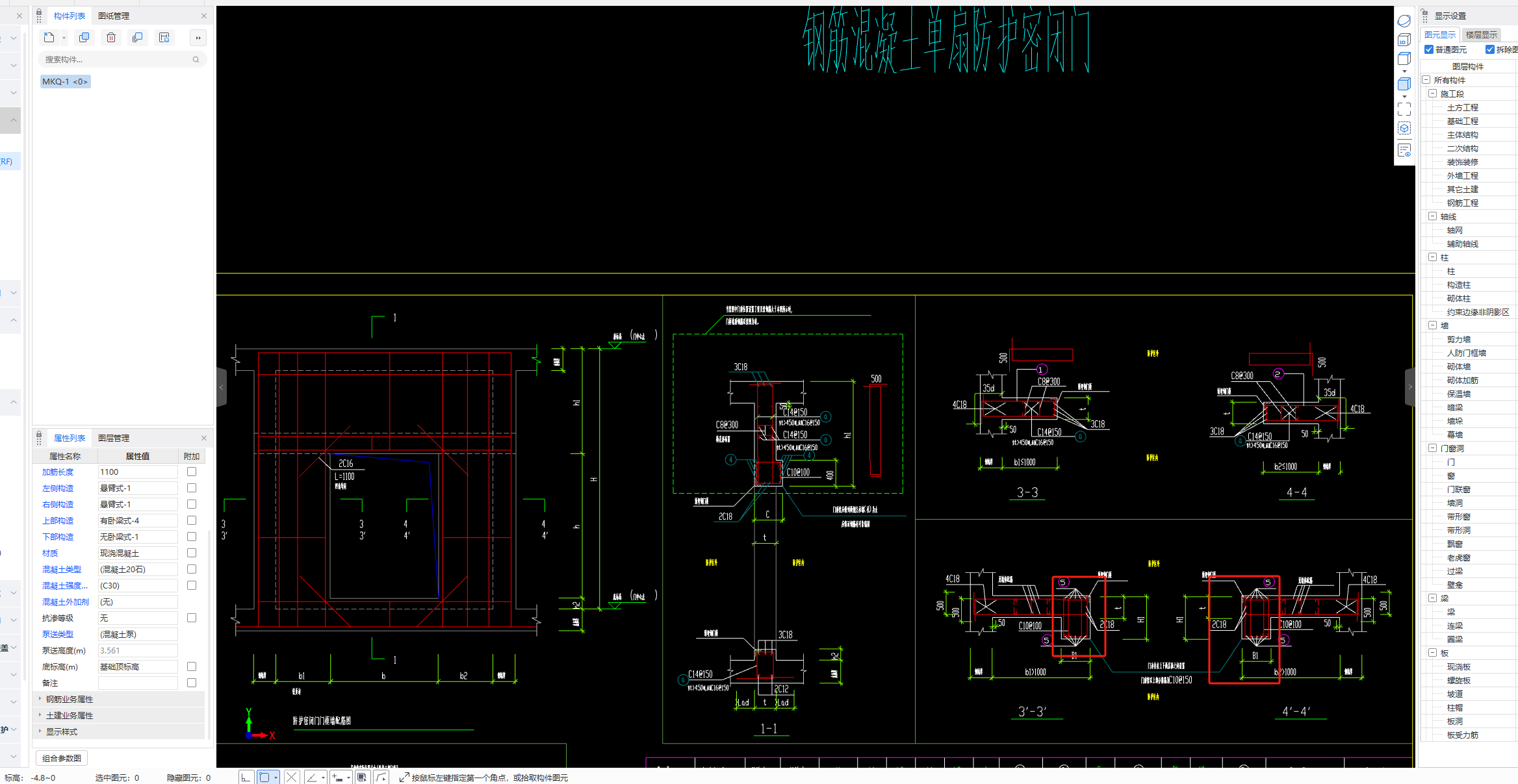Click the 3D view cube icon
1518x784 pixels.
(x=1404, y=40)
